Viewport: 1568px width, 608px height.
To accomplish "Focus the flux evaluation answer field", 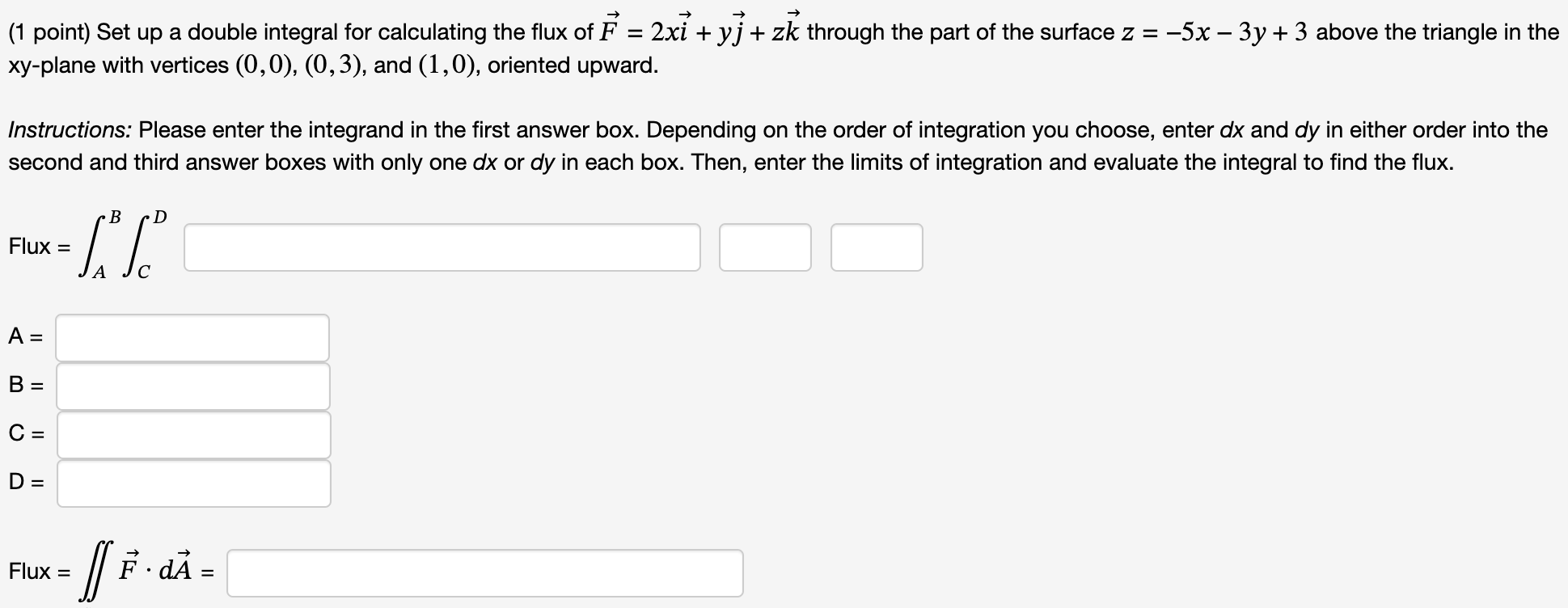I will pos(485,574).
